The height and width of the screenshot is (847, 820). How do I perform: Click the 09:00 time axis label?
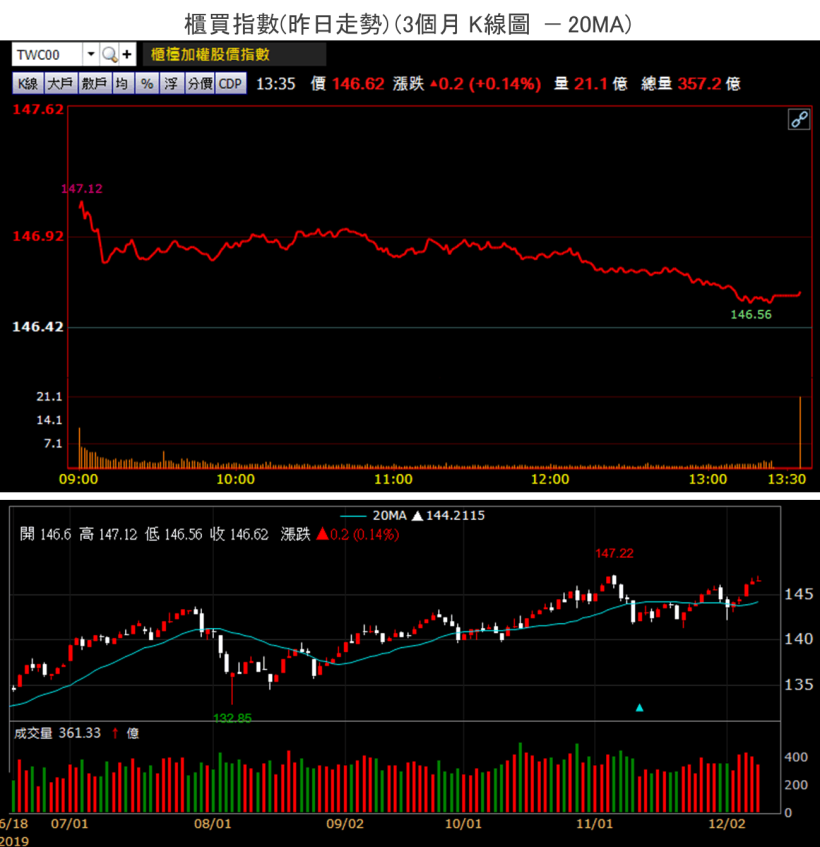pos(78,479)
